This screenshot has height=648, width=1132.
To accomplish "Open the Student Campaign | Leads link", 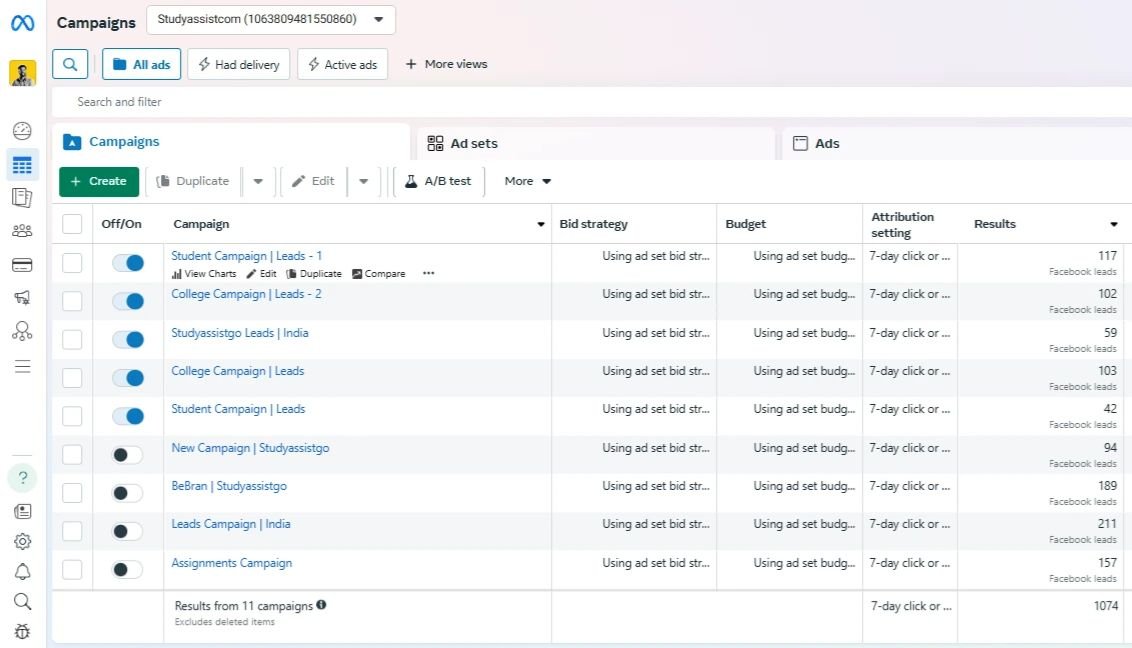I will [238, 409].
